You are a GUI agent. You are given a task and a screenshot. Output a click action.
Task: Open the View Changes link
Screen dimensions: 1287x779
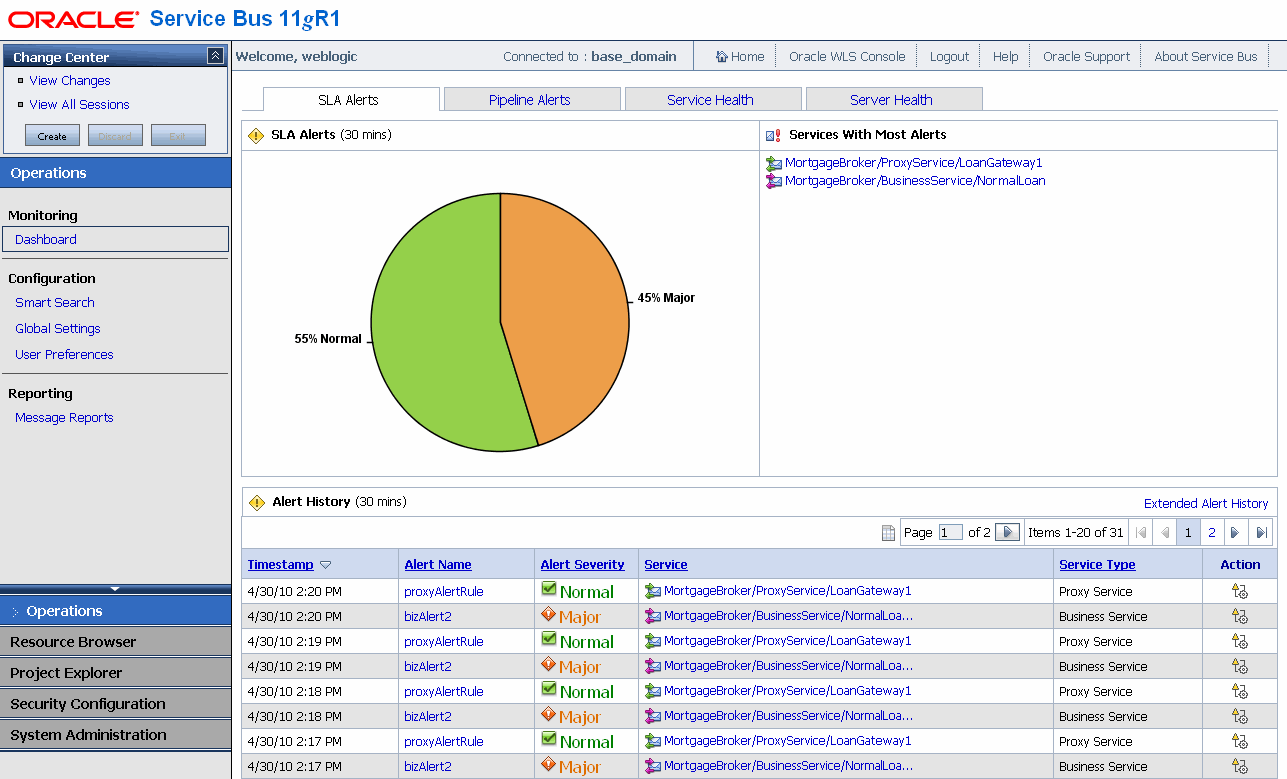click(70, 81)
